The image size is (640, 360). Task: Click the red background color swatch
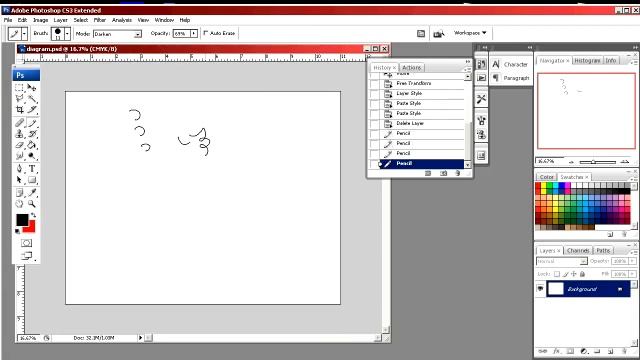[x=31, y=228]
